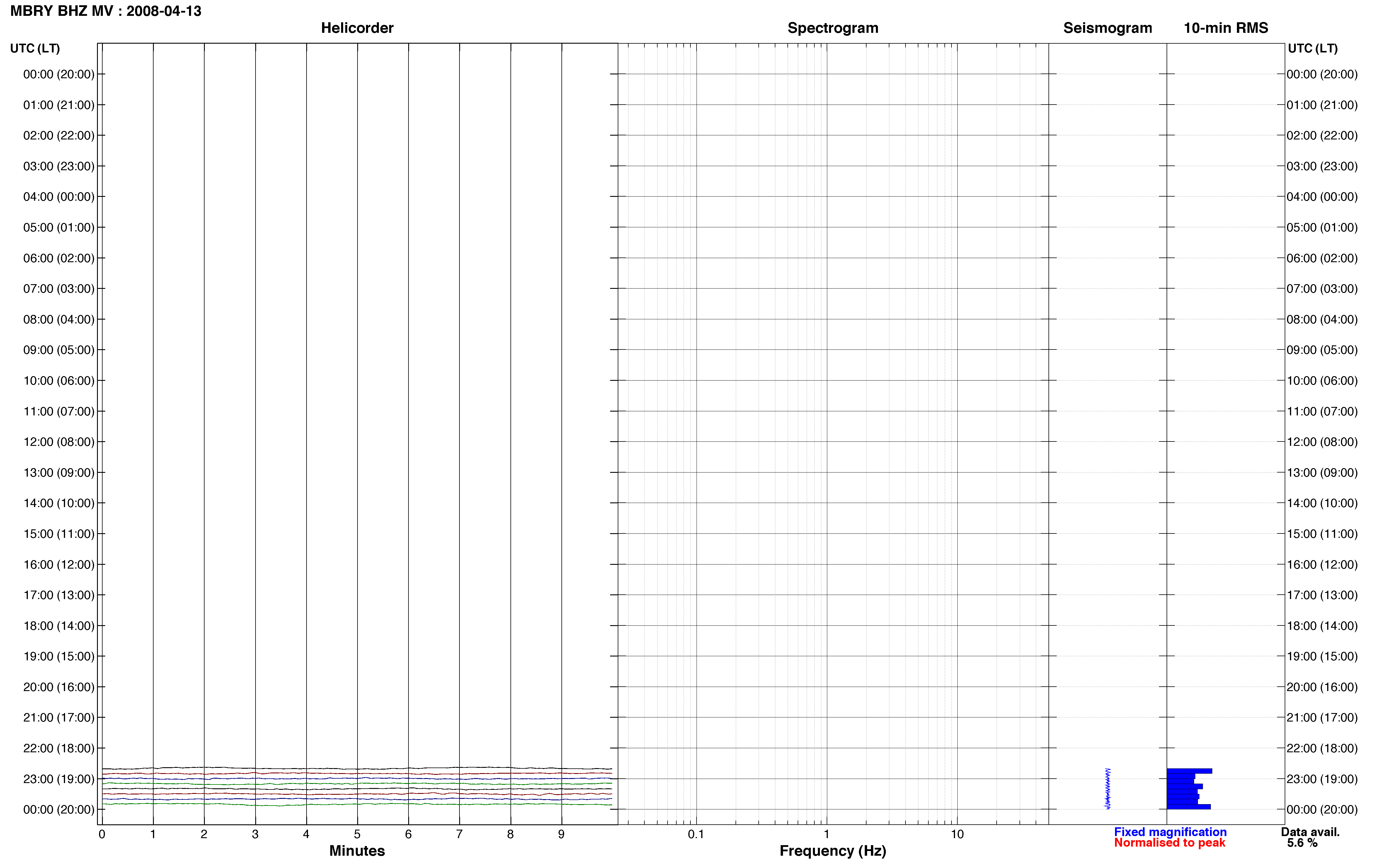The width and height of the screenshot is (1389, 868).
Task: Click '10:00 (06:00)' on the RMS panel time axis
Action: 1322,381
